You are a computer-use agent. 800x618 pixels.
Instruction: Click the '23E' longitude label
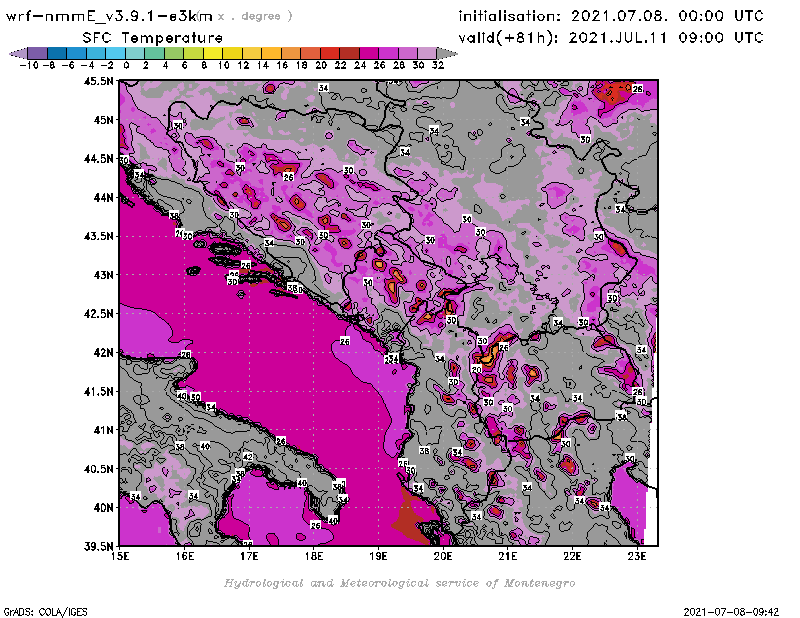point(637,556)
